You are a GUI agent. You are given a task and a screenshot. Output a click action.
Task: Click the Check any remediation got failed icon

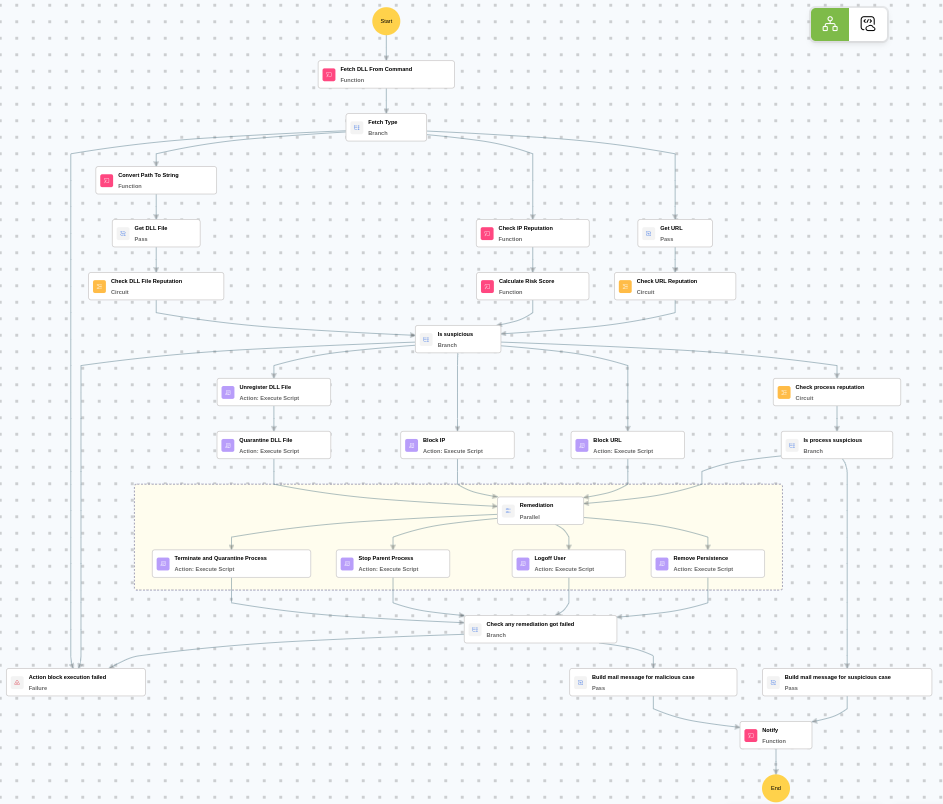coord(475,630)
